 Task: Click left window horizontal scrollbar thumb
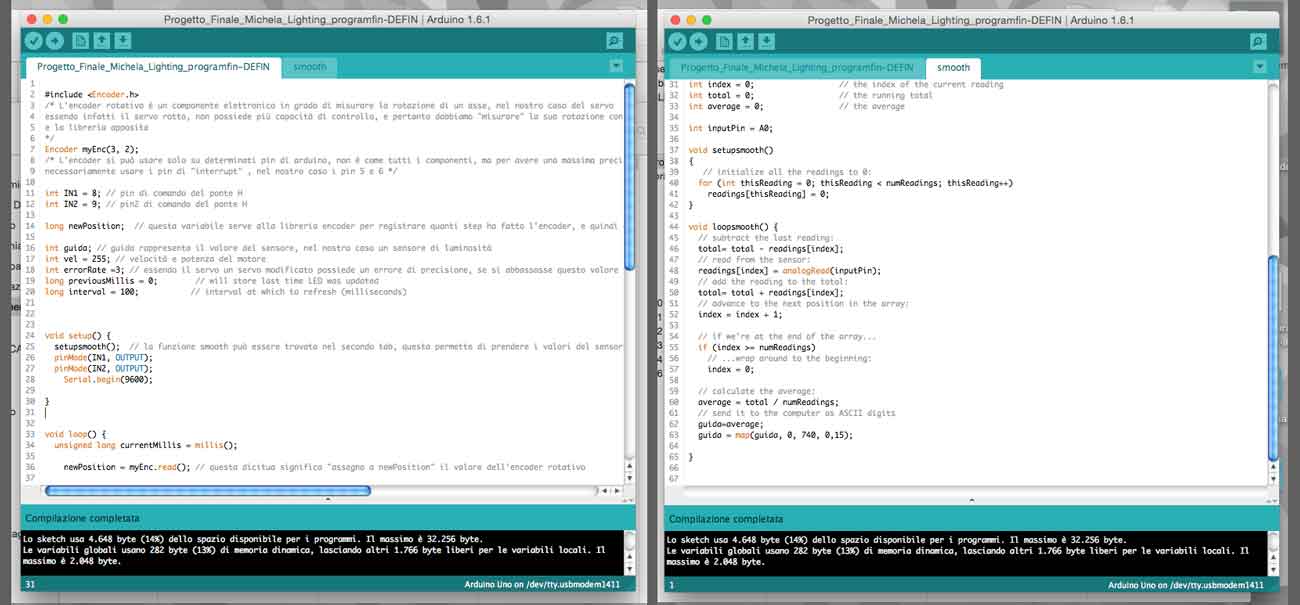click(x=208, y=490)
